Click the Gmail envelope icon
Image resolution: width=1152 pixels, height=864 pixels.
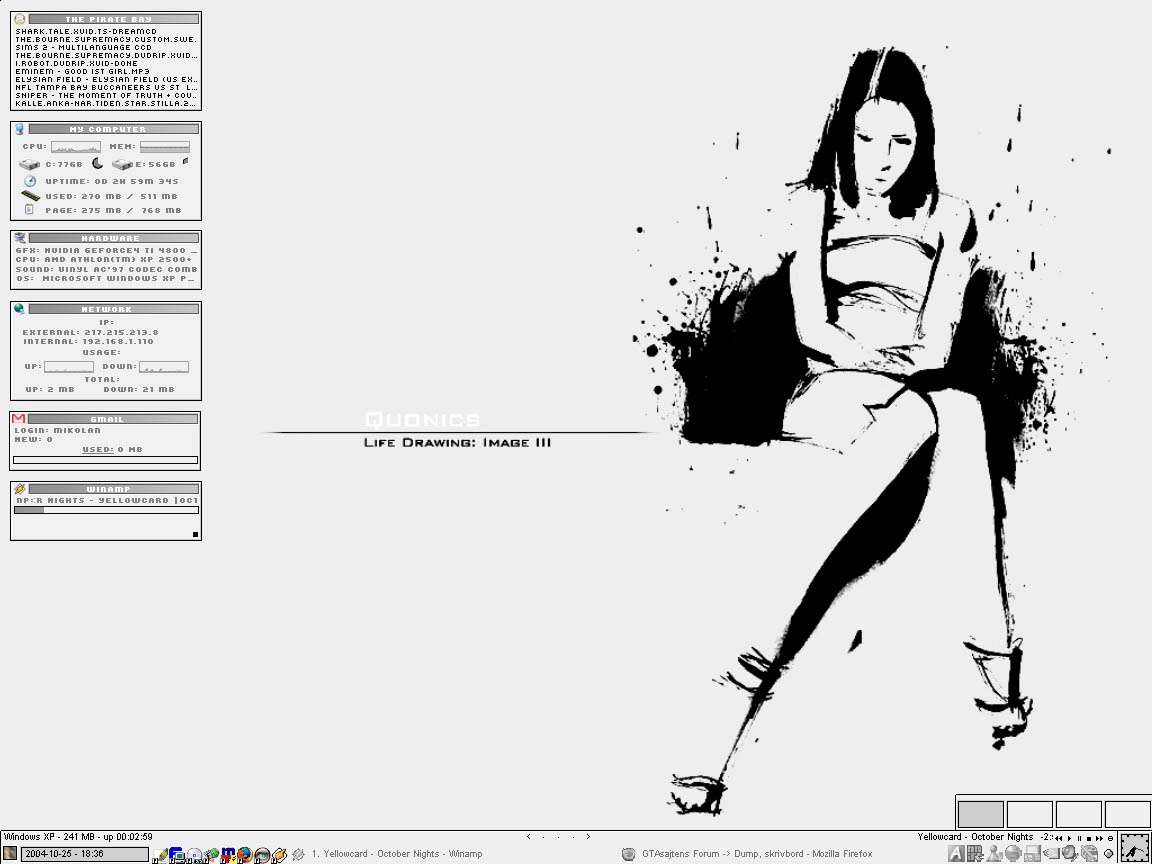19,419
